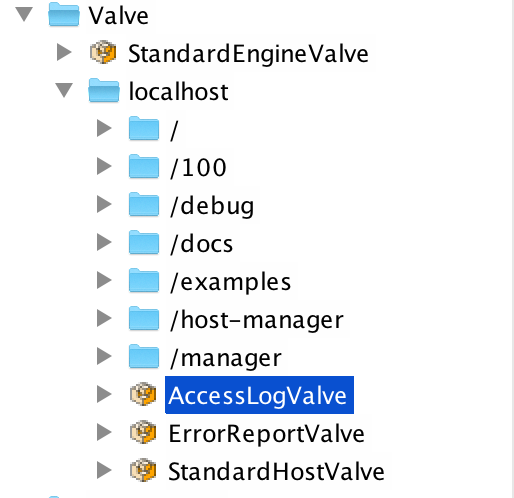The image size is (514, 498).
Task: Click the /host-manager folder icon
Action: [144, 318]
